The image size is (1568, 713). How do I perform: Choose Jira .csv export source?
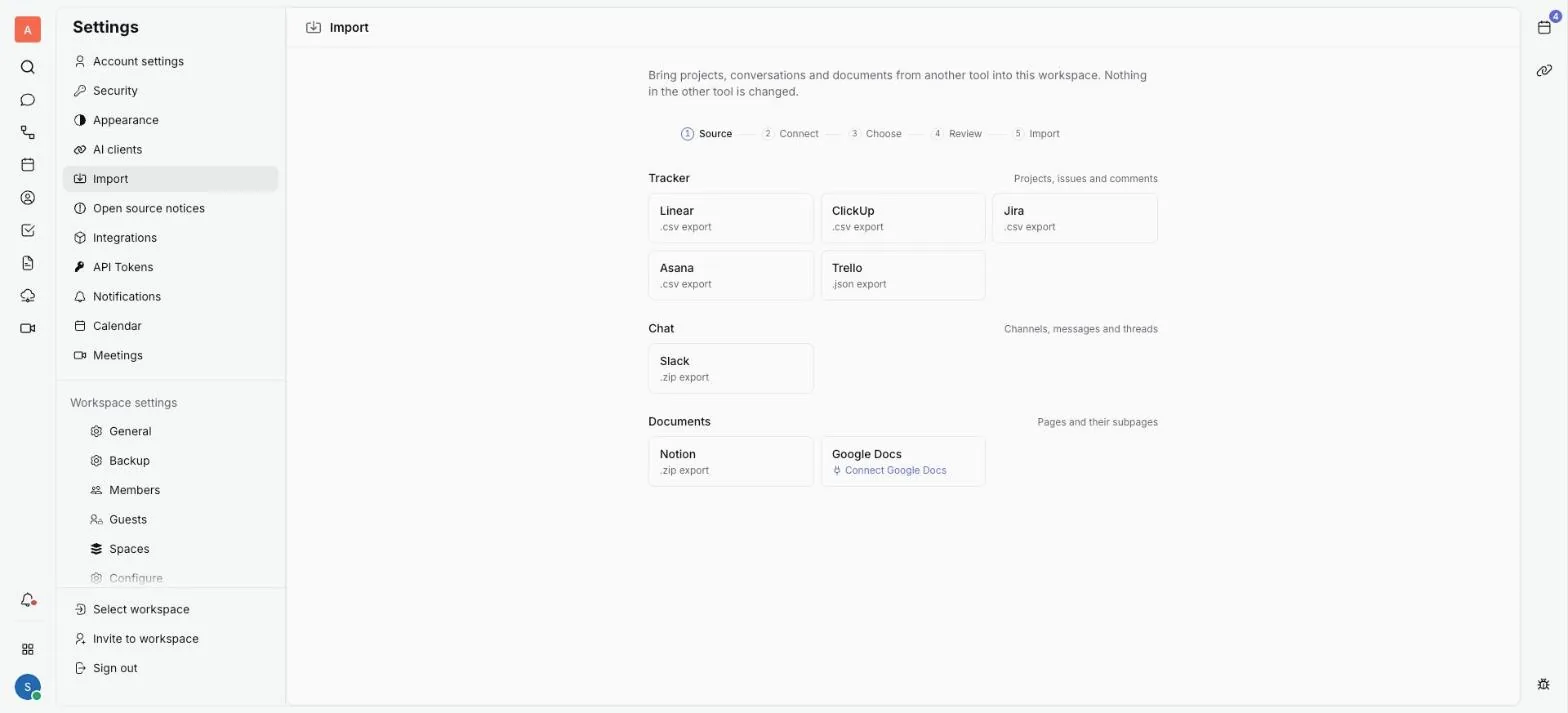(x=1075, y=218)
